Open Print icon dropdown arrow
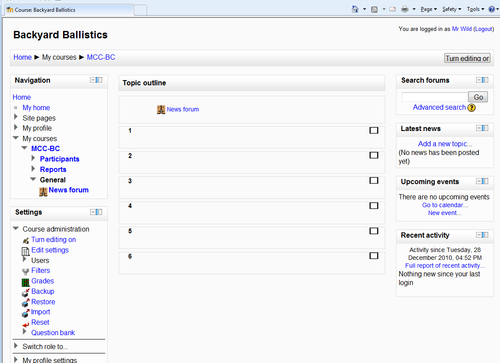 (x=414, y=9)
